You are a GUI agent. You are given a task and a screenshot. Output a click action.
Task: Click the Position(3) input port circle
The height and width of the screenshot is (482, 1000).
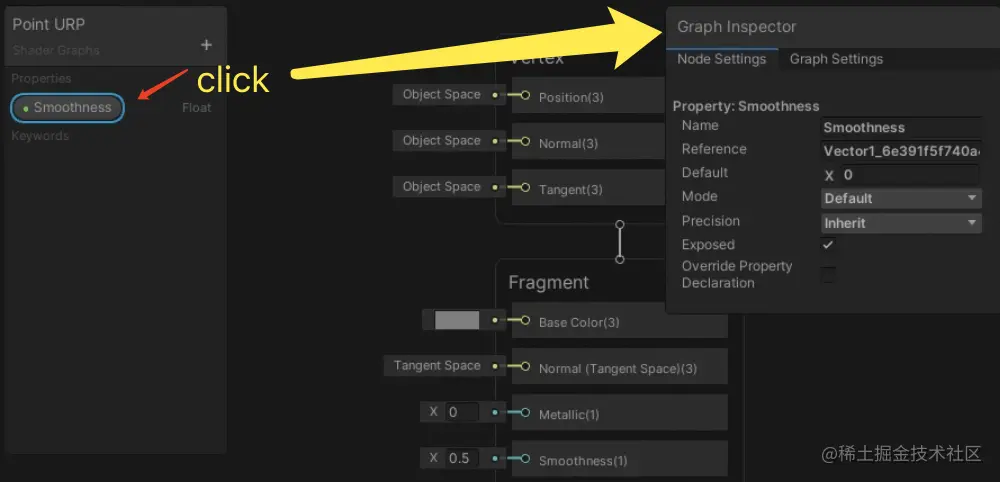(525, 95)
